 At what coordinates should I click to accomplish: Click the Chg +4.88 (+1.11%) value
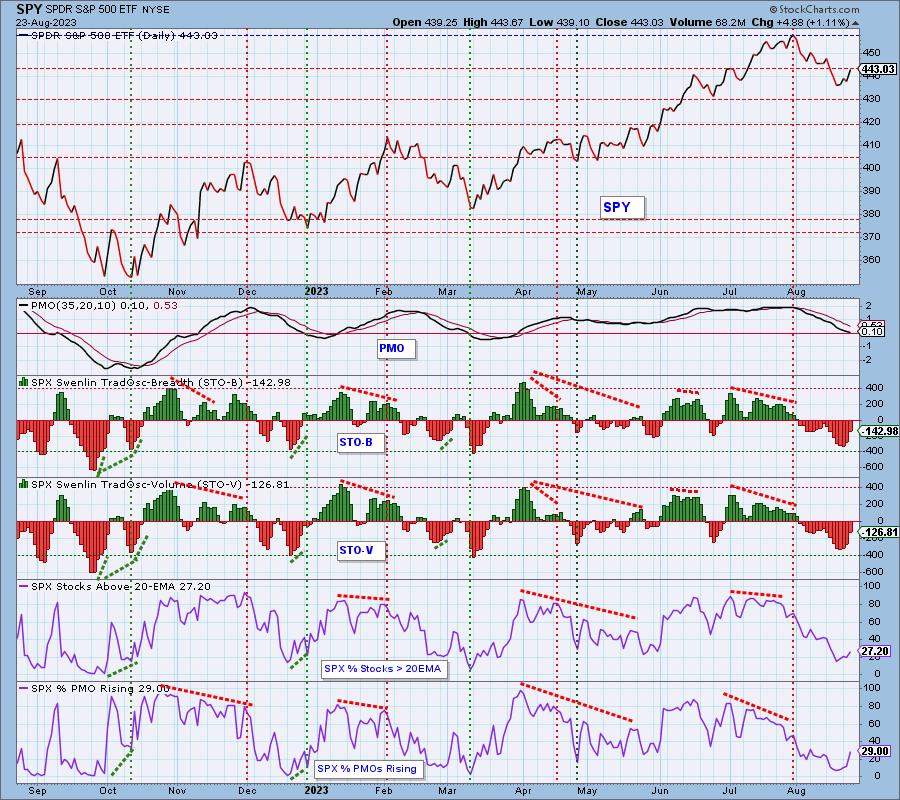click(800, 22)
